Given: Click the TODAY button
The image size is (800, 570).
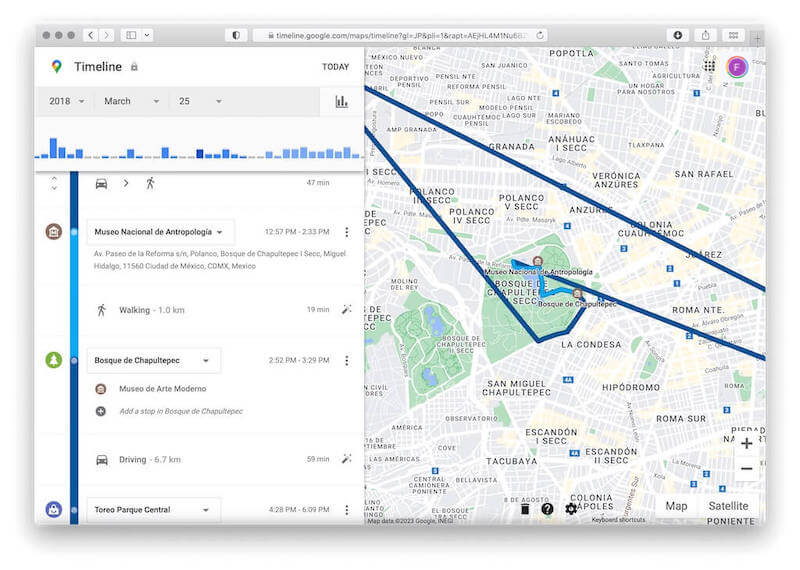Looking at the screenshot, I should tap(335, 67).
